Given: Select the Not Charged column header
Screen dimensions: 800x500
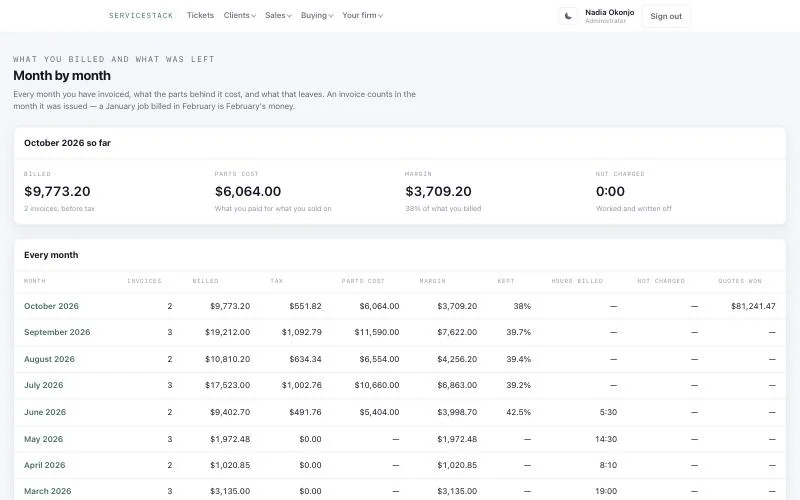Looking at the screenshot, I should pos(661,281).
